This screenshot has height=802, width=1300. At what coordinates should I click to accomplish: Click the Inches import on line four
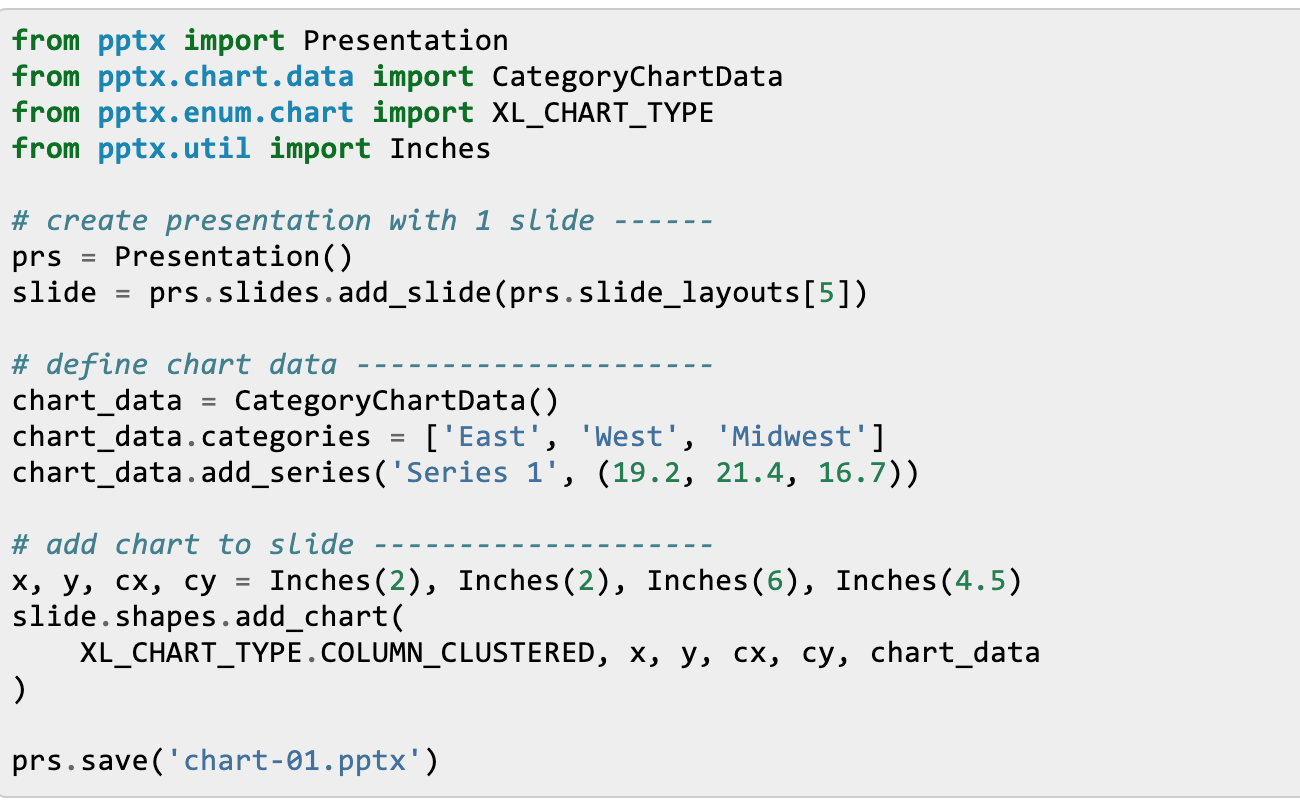tap(440, 149)
